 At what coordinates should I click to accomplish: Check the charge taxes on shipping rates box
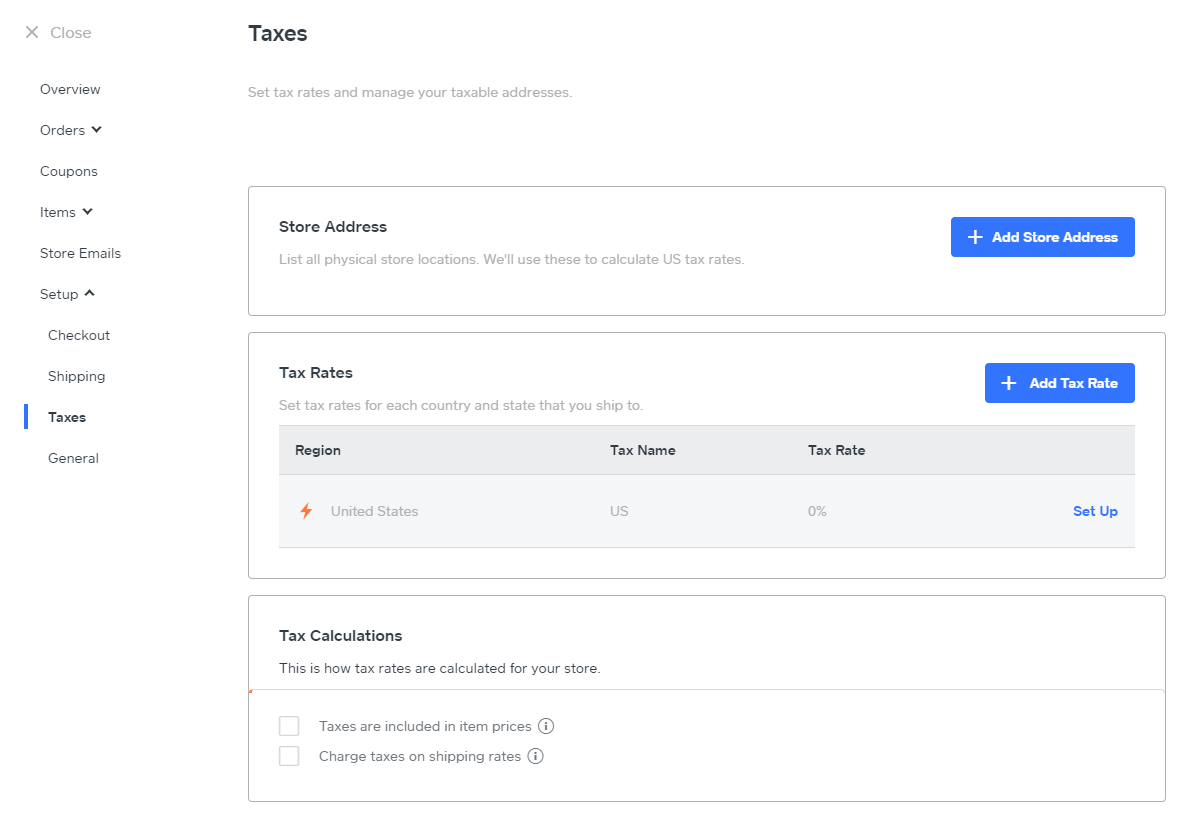click(289, 756)
